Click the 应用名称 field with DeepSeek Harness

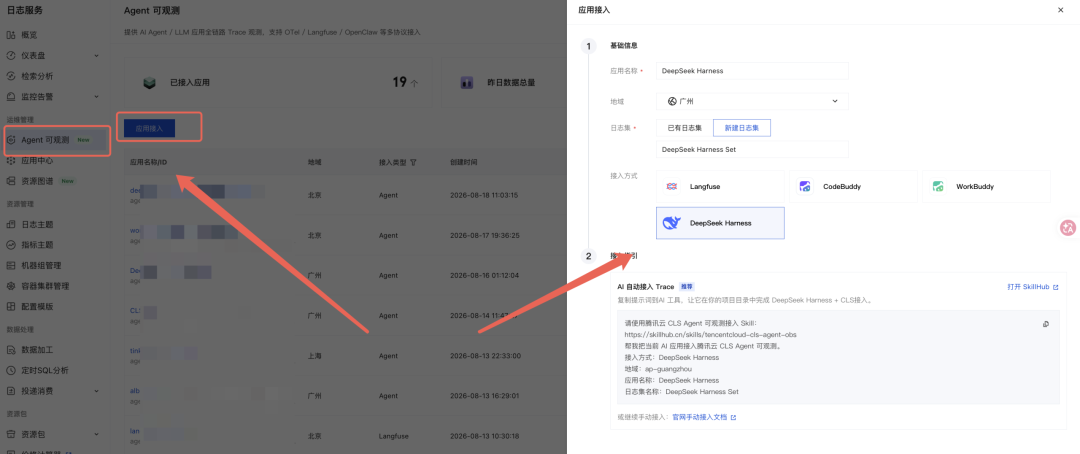point(752,70)
